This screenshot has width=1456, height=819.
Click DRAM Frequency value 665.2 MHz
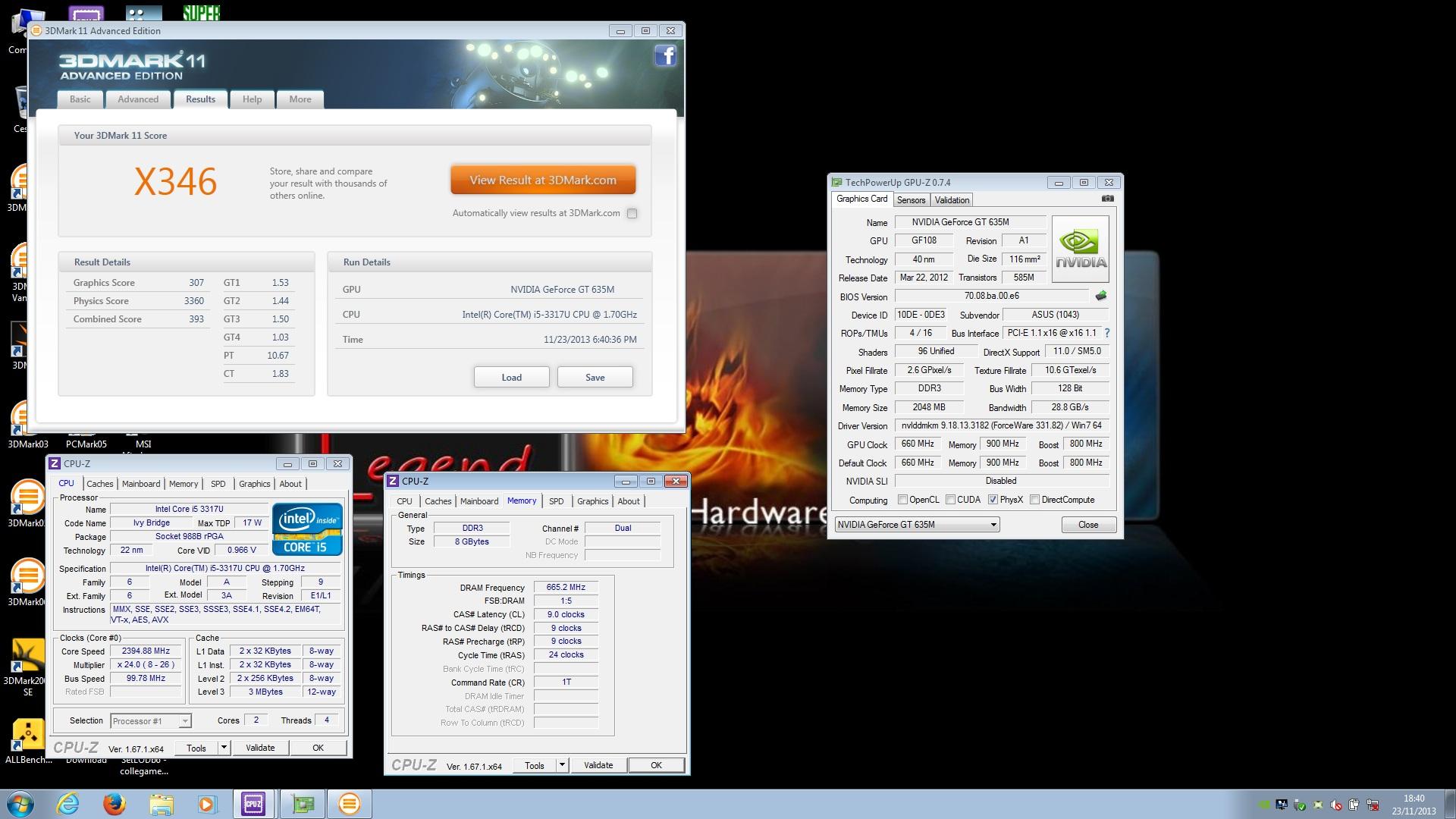tap(566, 587)
